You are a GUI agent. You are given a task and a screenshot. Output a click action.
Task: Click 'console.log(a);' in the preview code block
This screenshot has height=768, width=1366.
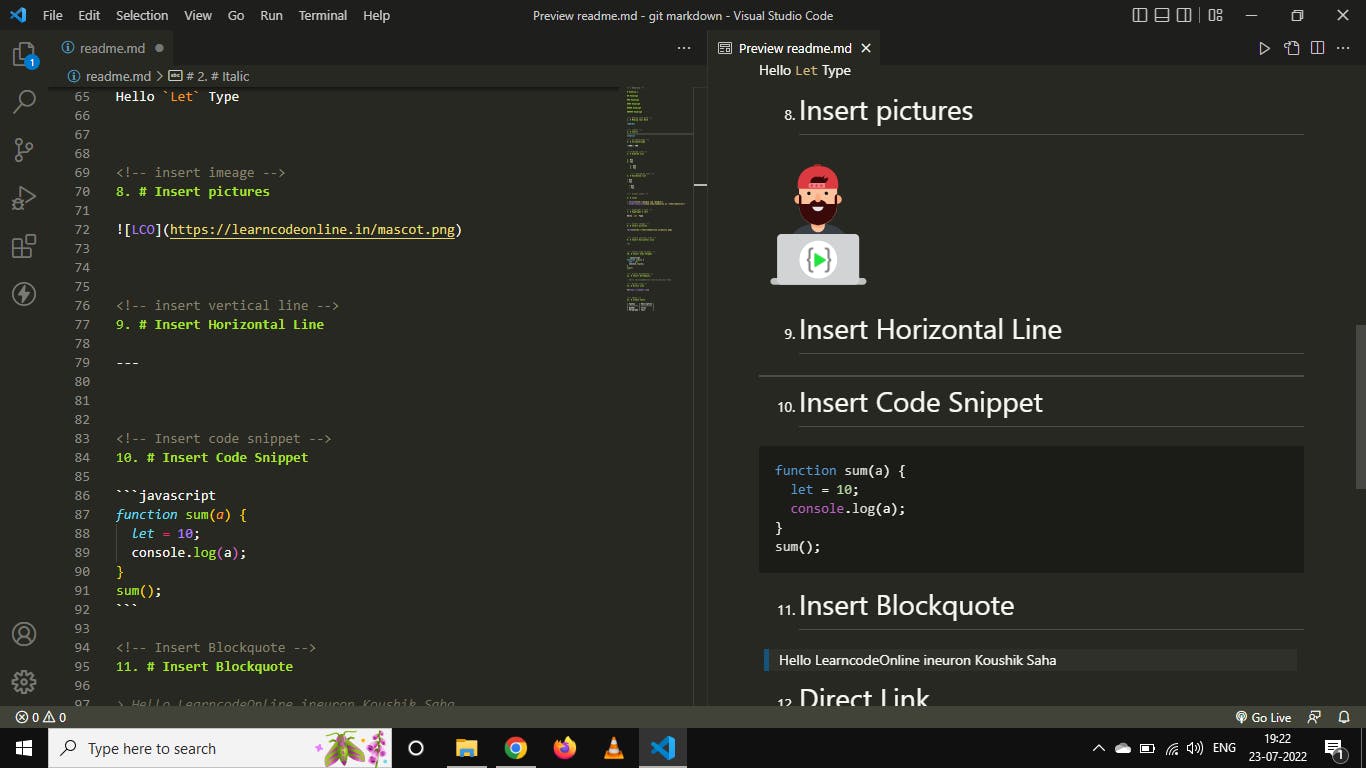coord(848,509)
